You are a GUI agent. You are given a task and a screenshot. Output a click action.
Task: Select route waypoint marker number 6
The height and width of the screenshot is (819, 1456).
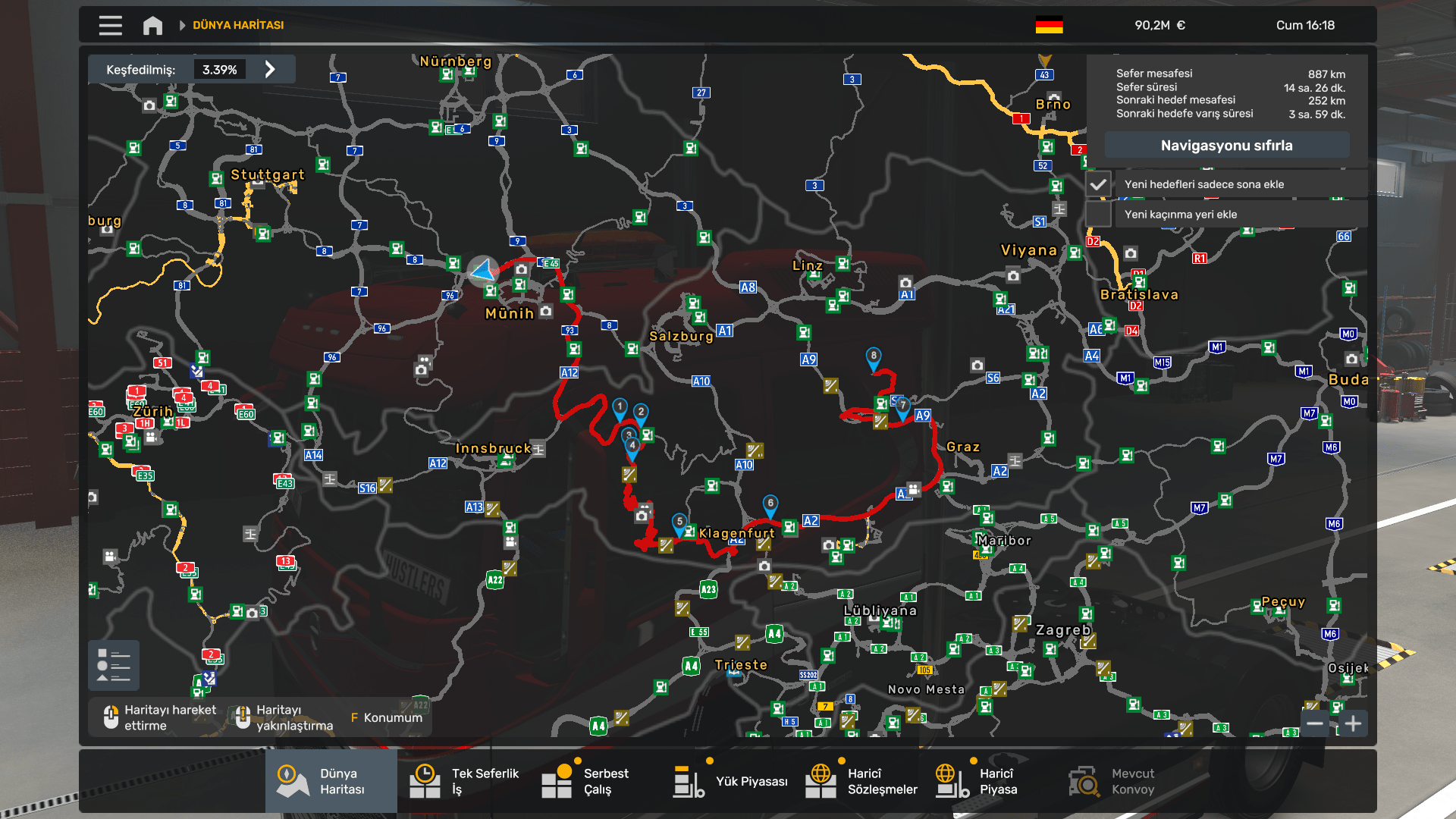770,504
